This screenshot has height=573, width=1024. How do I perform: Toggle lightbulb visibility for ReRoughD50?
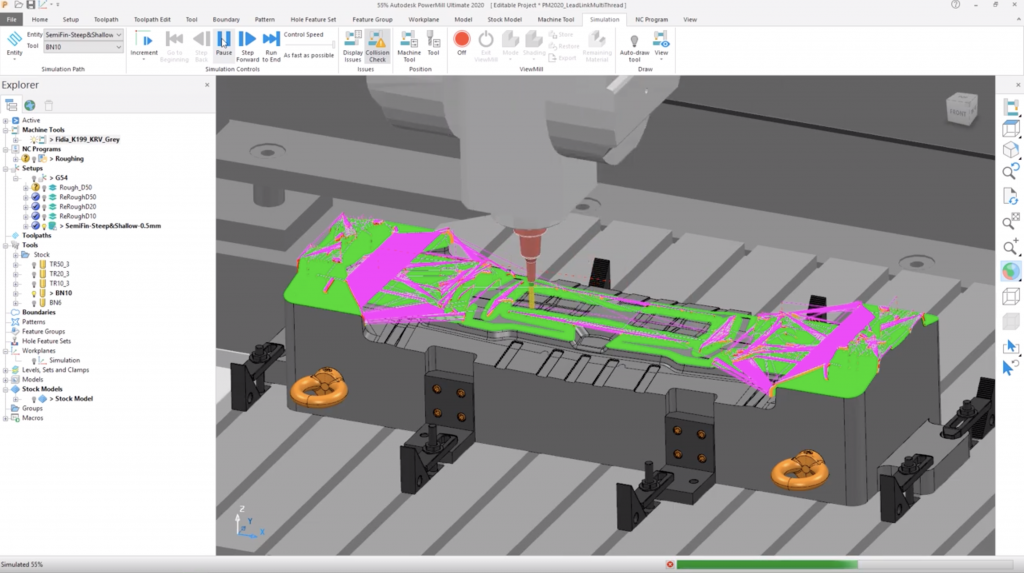point(44,197)
